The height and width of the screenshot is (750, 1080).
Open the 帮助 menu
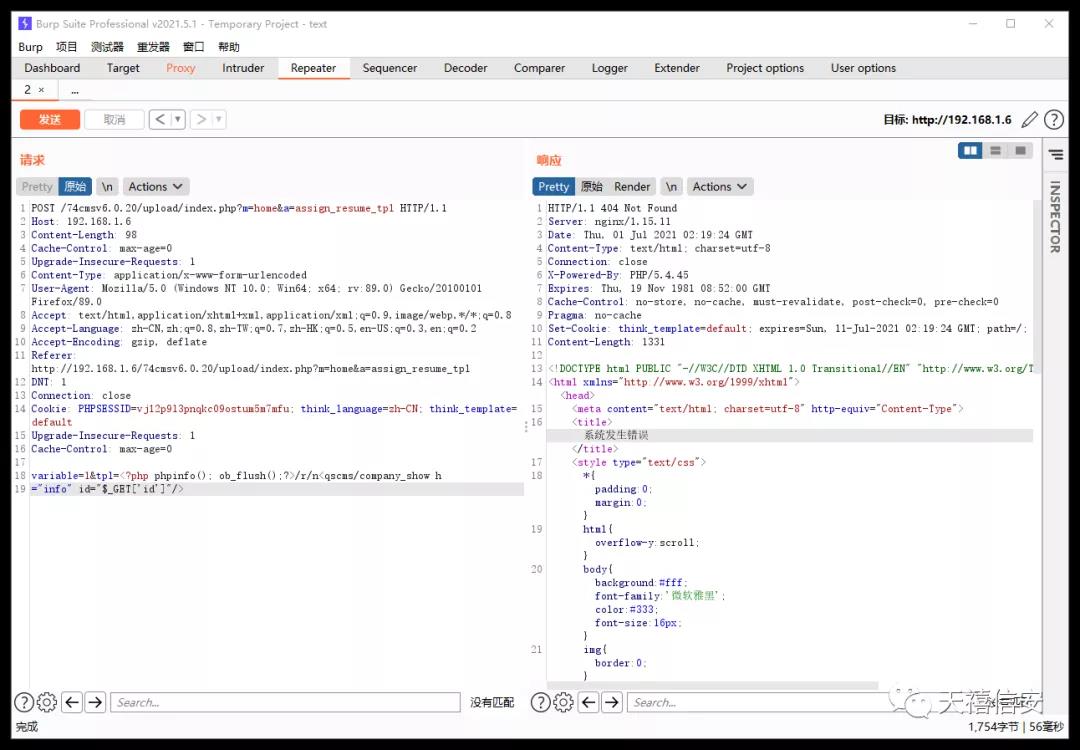pyautogui.click(x=229, y=47)
